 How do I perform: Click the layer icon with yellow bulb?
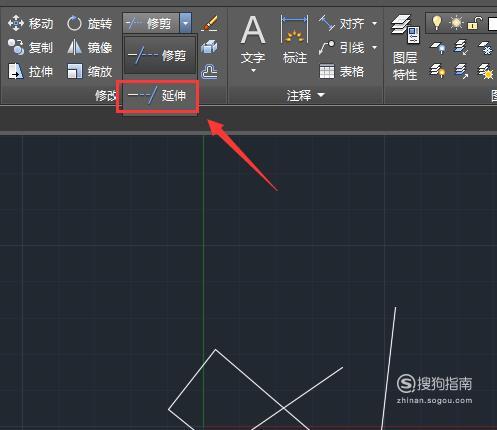click(438, 71)
